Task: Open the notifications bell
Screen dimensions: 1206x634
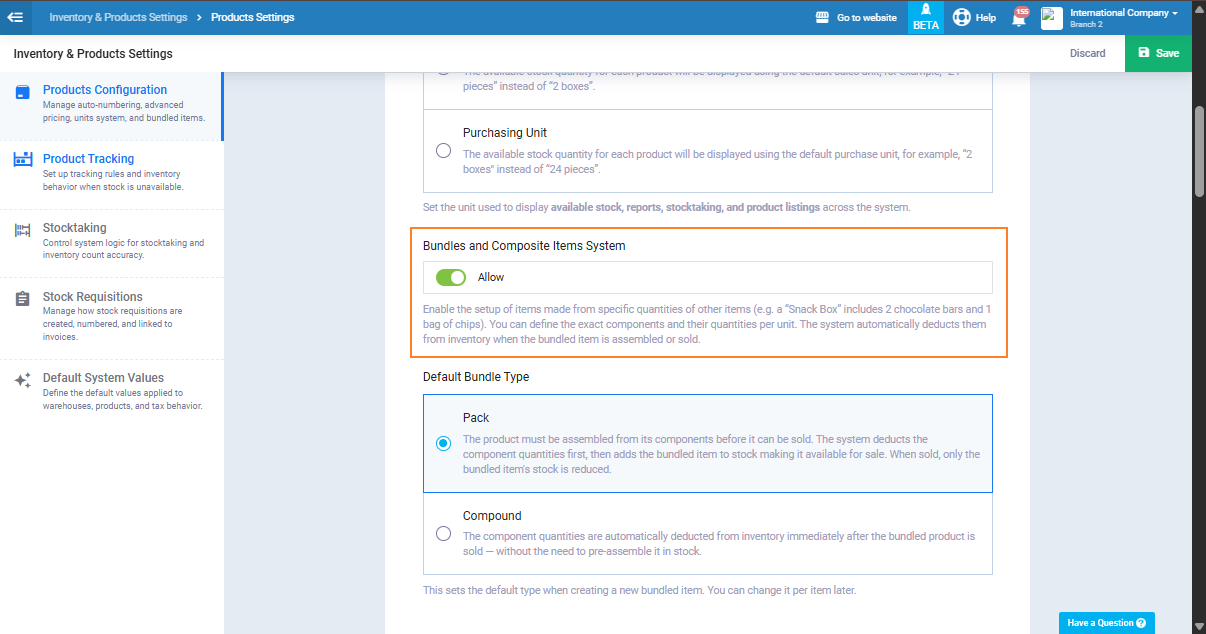Action: tap(1019, 18)
